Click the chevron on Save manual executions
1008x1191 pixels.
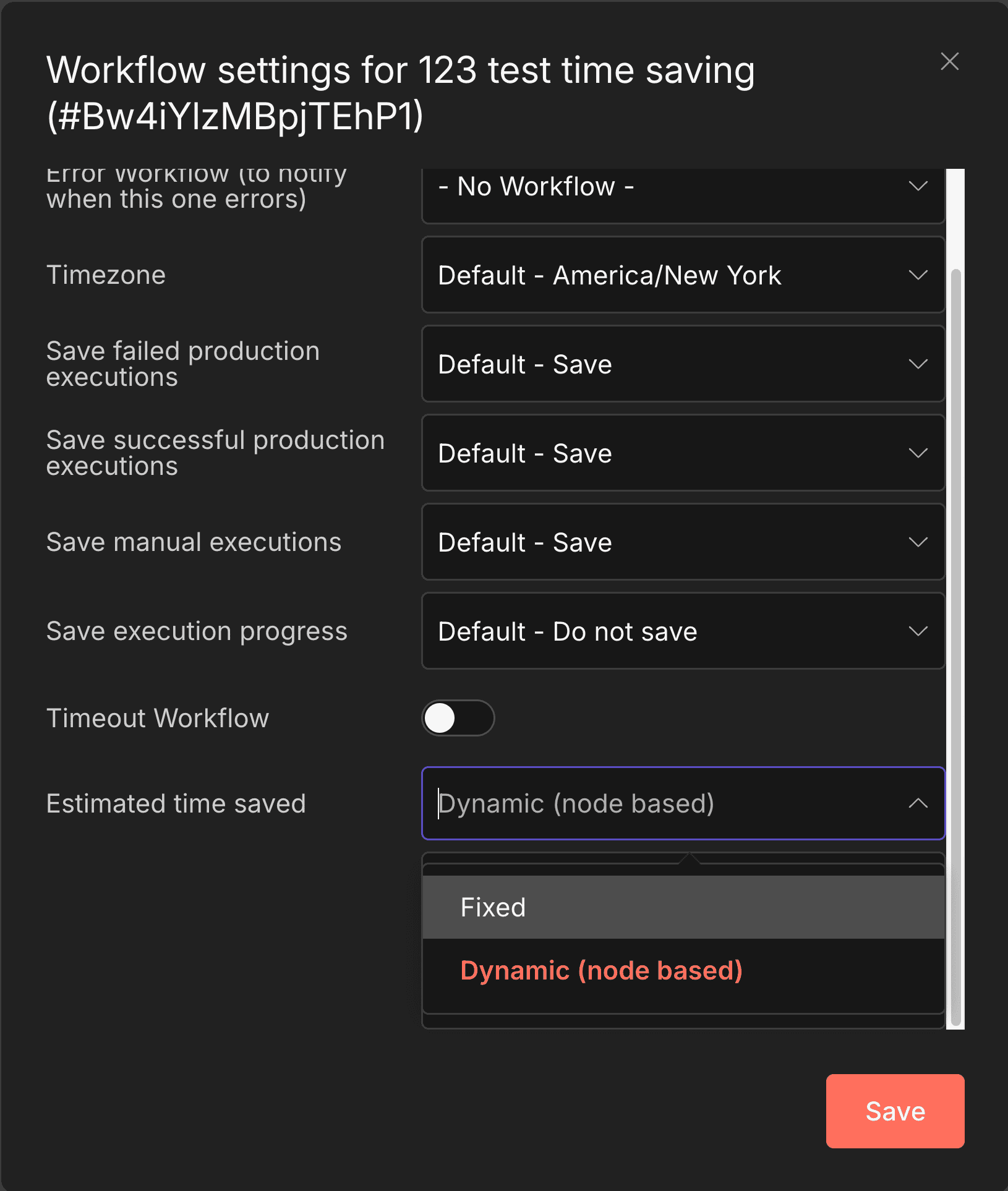click(x=918, y=542)
